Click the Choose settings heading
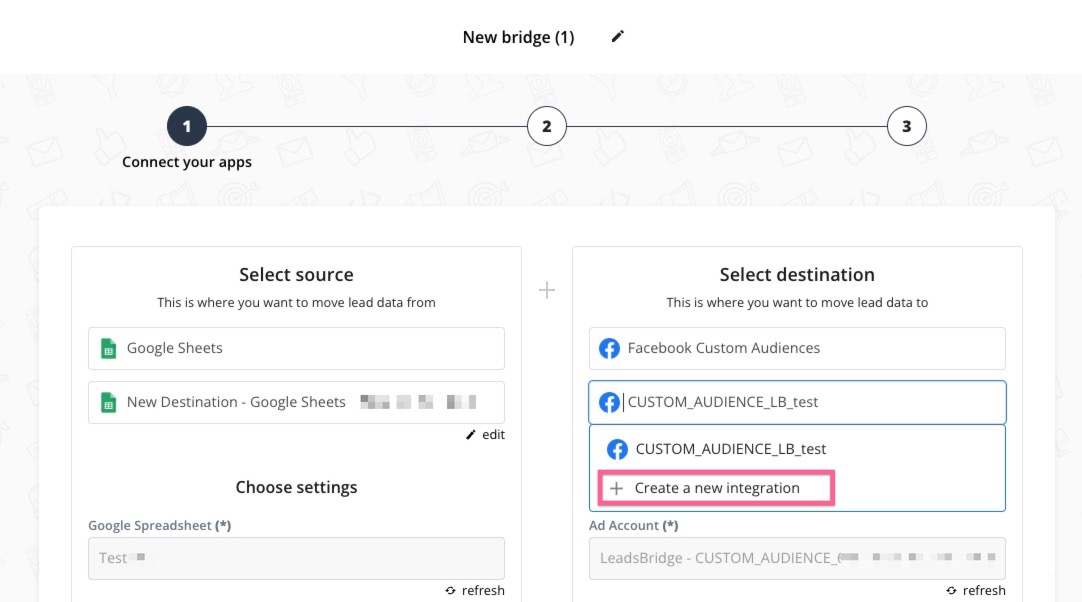This screenshot has width=1082, height=602. pos(296,487)
